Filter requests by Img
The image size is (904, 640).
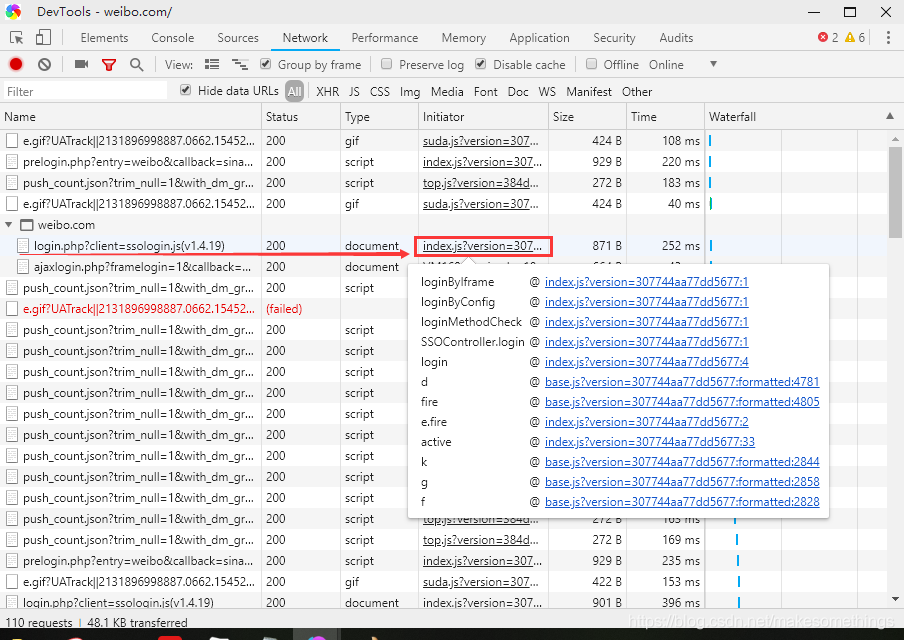(410, 92)
